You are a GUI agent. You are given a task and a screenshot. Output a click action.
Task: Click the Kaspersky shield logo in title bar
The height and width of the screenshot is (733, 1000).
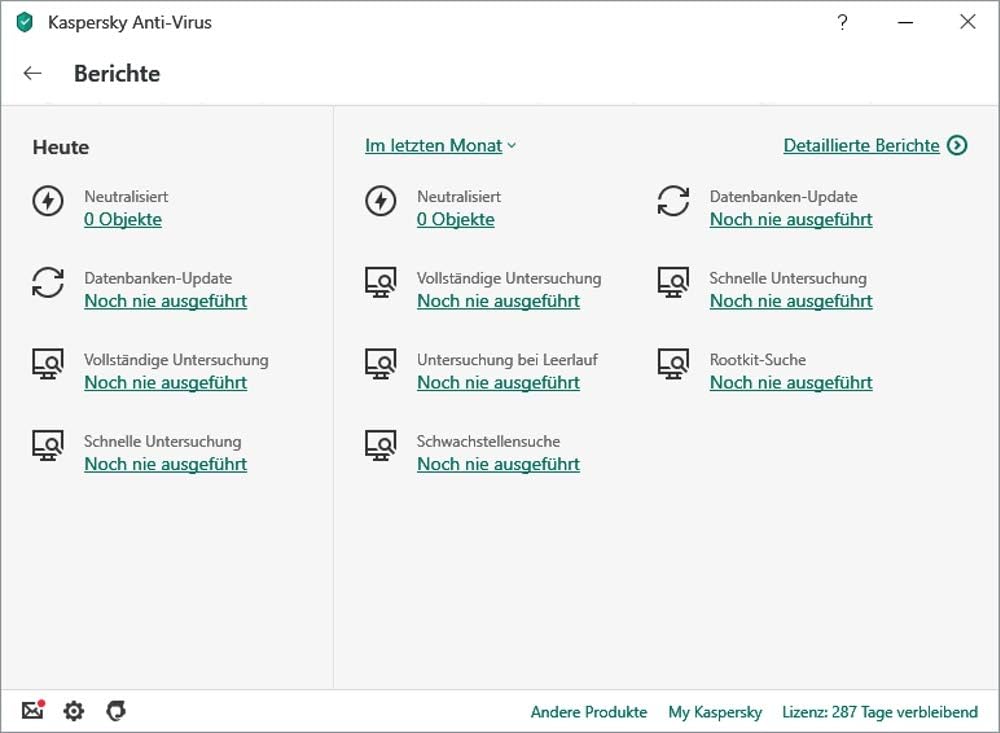pos(26,22)
